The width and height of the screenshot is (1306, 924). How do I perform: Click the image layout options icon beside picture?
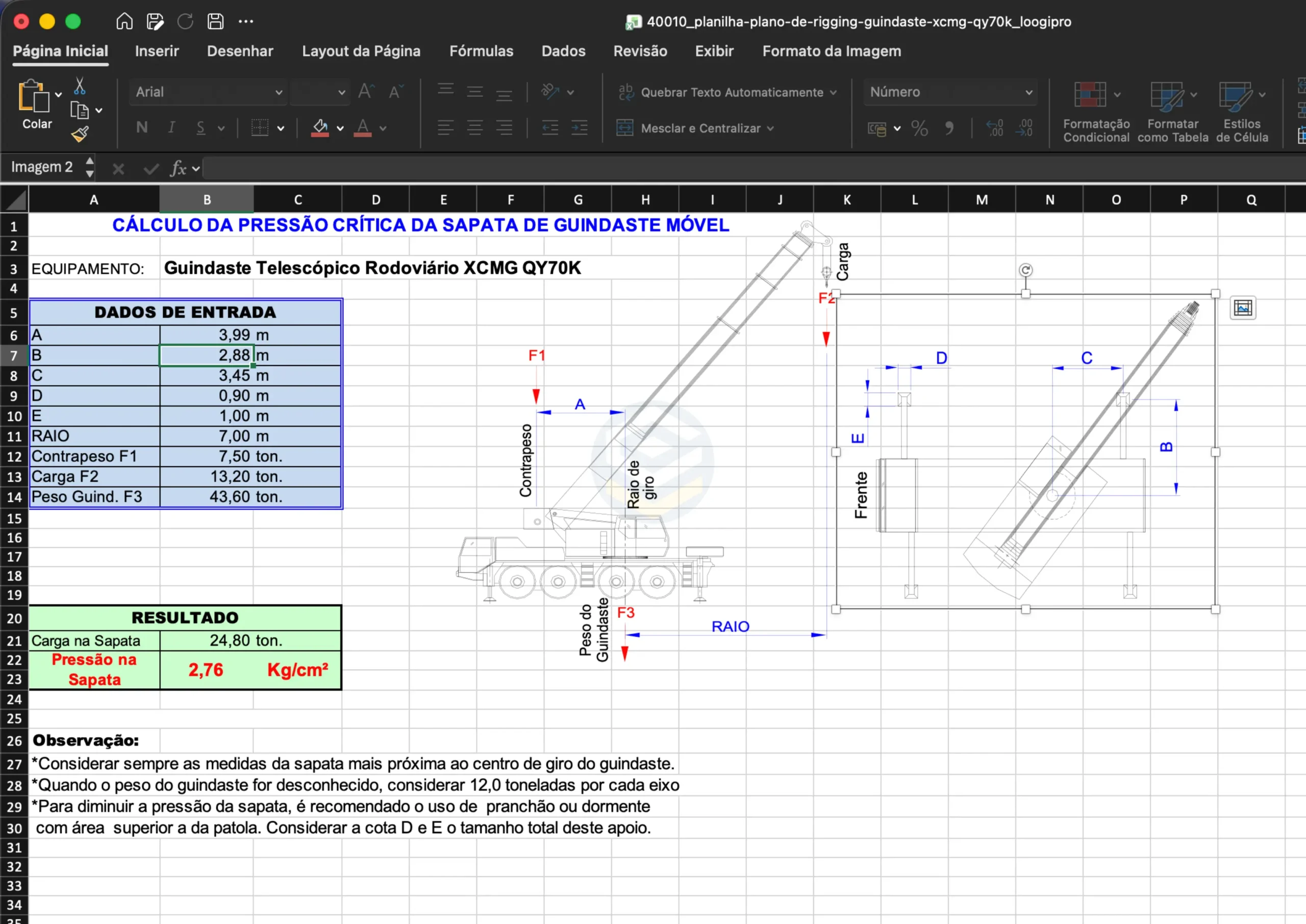[x=1243, y=308]
